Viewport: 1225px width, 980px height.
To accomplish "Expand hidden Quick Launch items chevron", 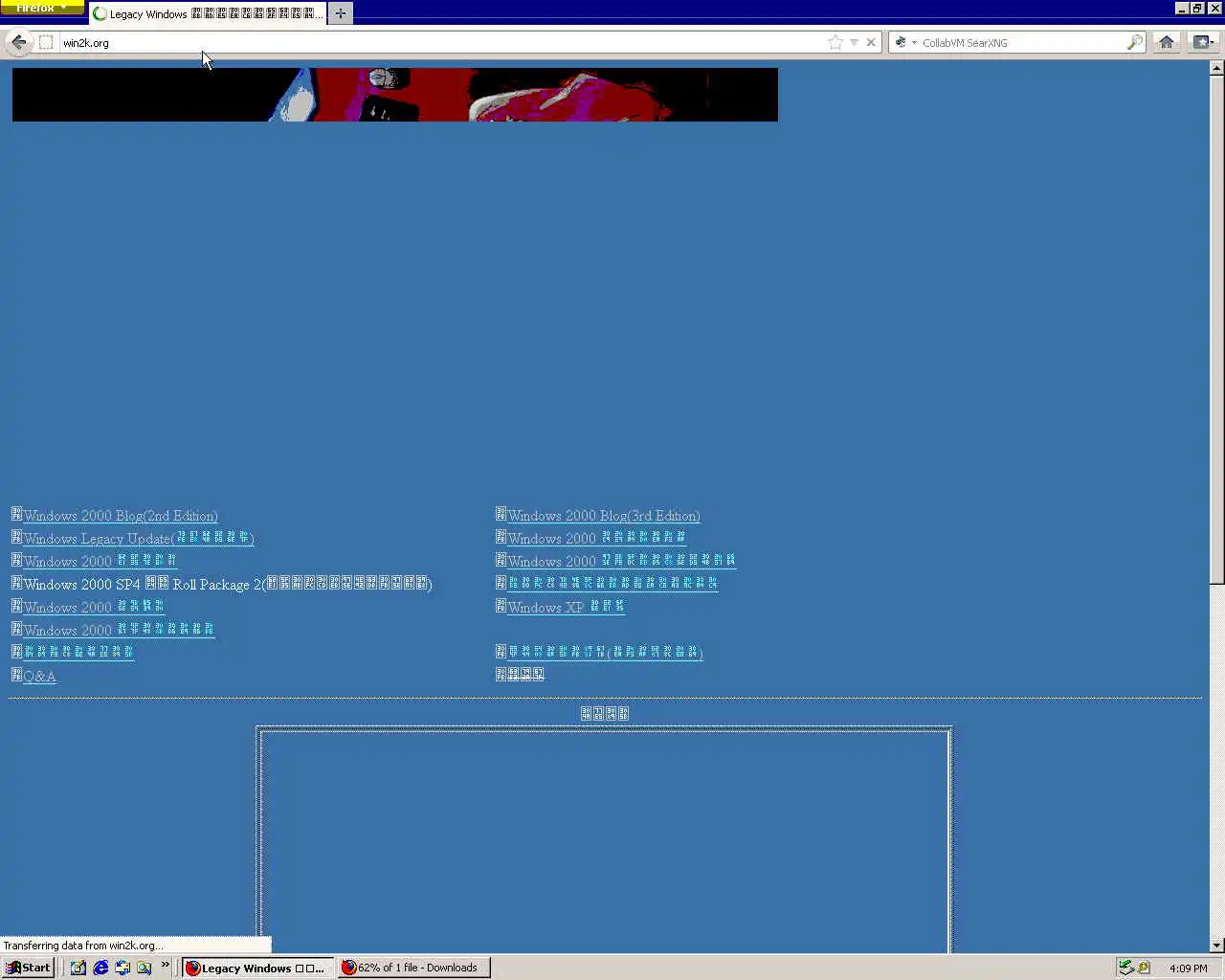I will click(165, 965).
